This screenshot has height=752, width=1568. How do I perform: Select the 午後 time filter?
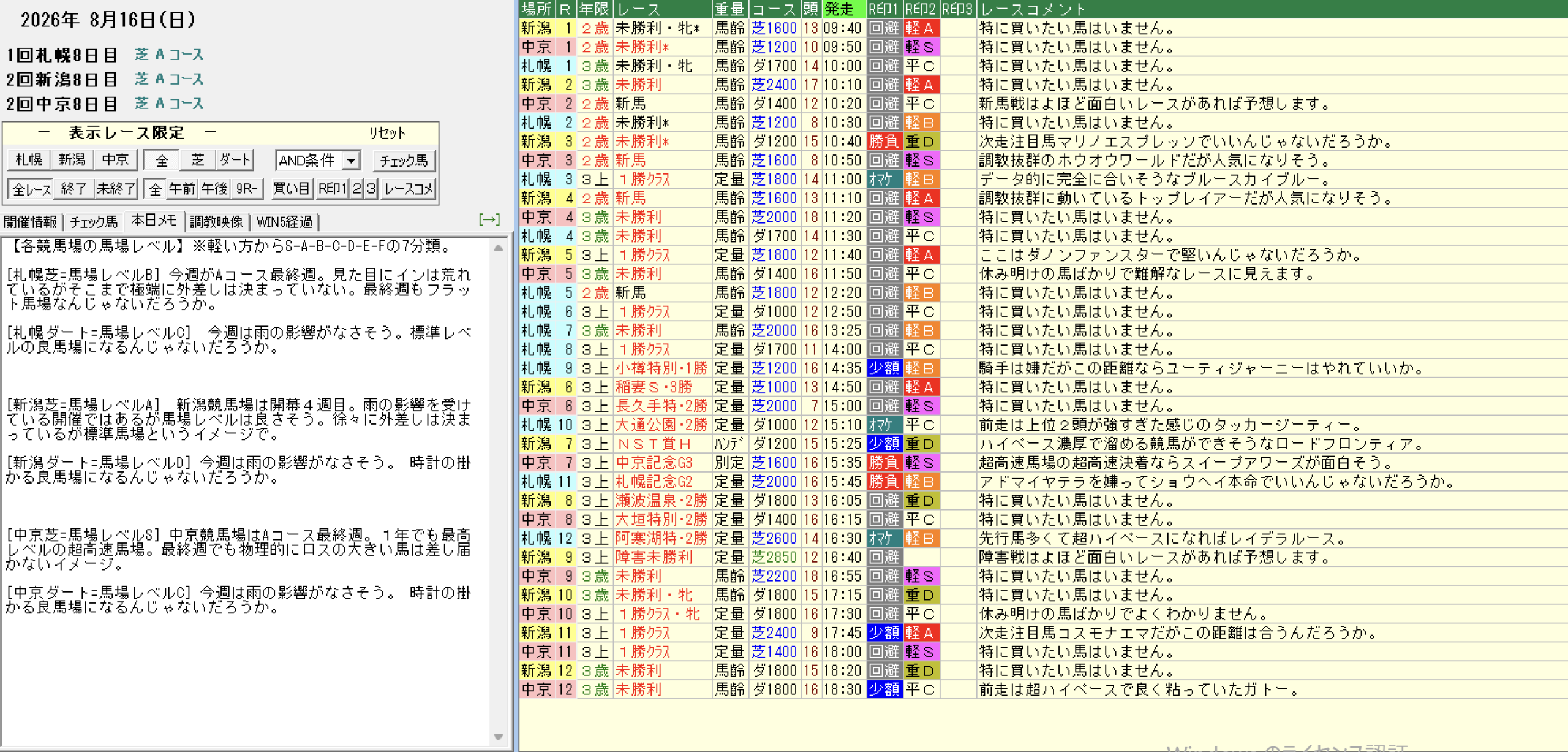point(214,189)
